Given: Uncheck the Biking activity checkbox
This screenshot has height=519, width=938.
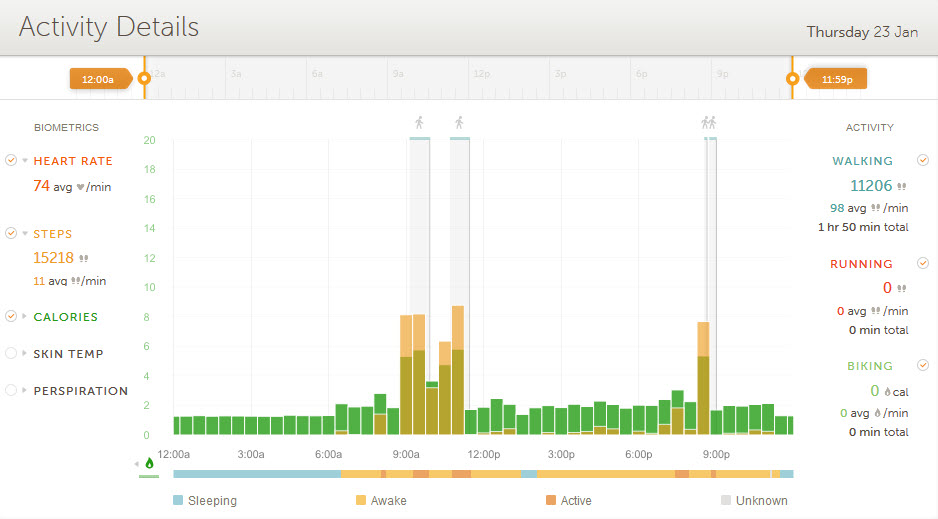Looking at the screenshot, I should tap(923, 365).
